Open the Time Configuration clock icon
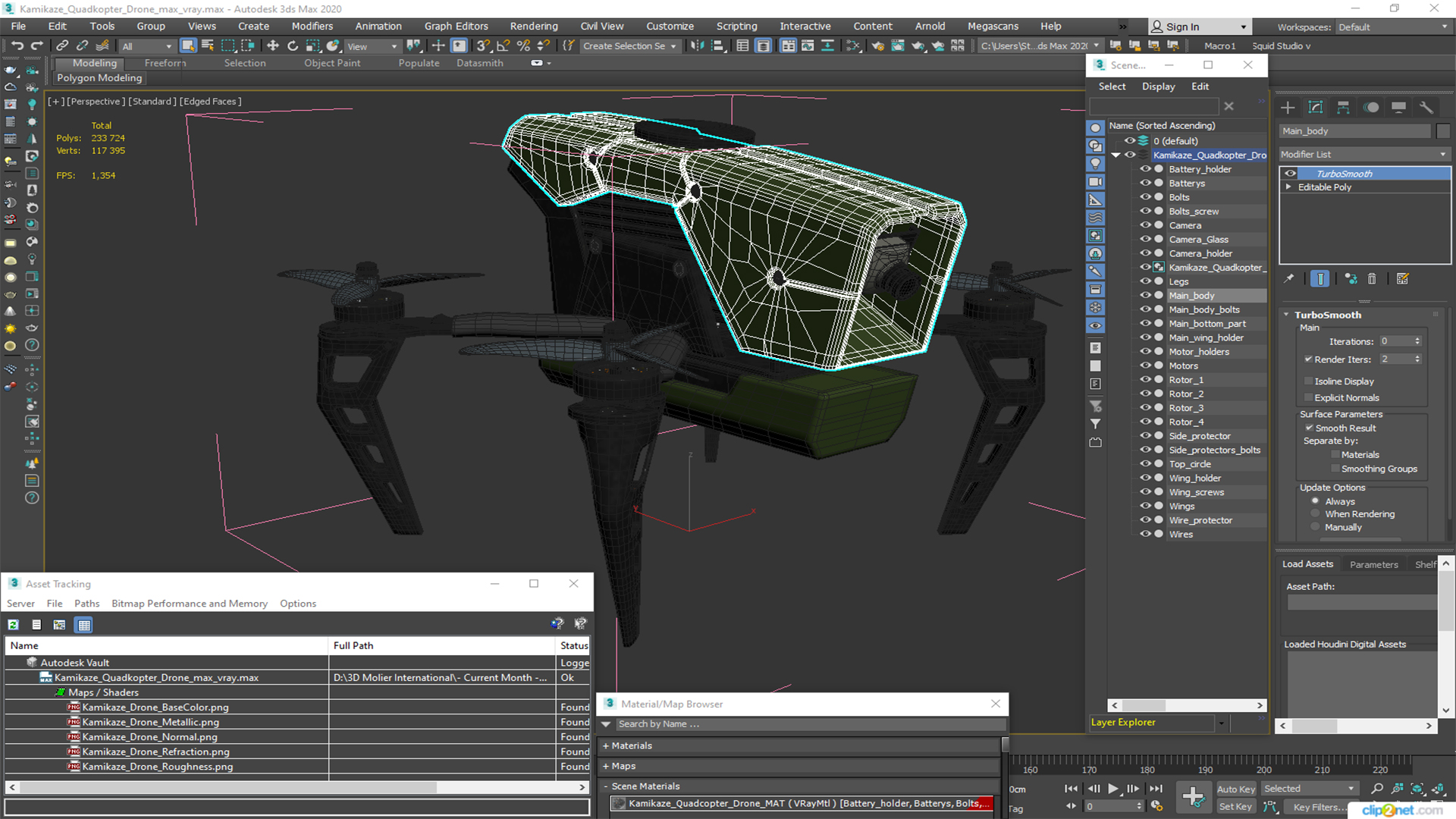The image size is (1456, 819). pyautogui.click(x=1156, y=806)
